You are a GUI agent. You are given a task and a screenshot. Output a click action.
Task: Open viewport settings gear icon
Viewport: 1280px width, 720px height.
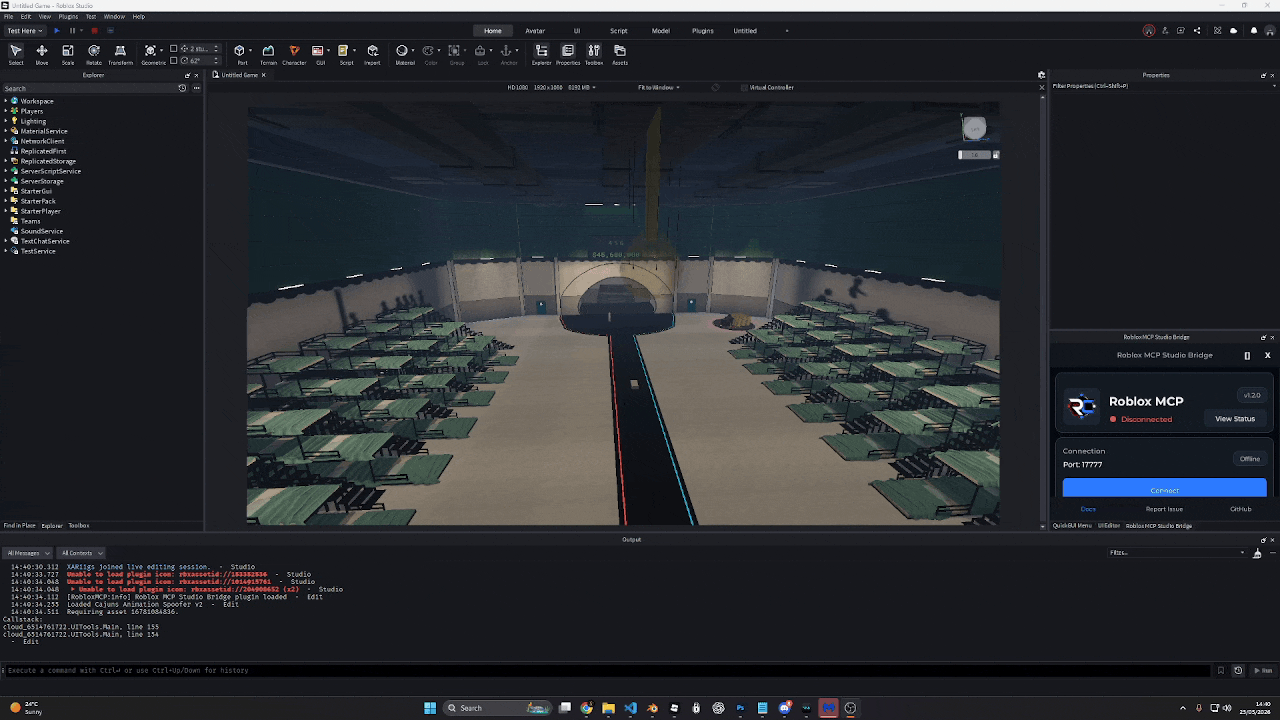click(1041, 75)
